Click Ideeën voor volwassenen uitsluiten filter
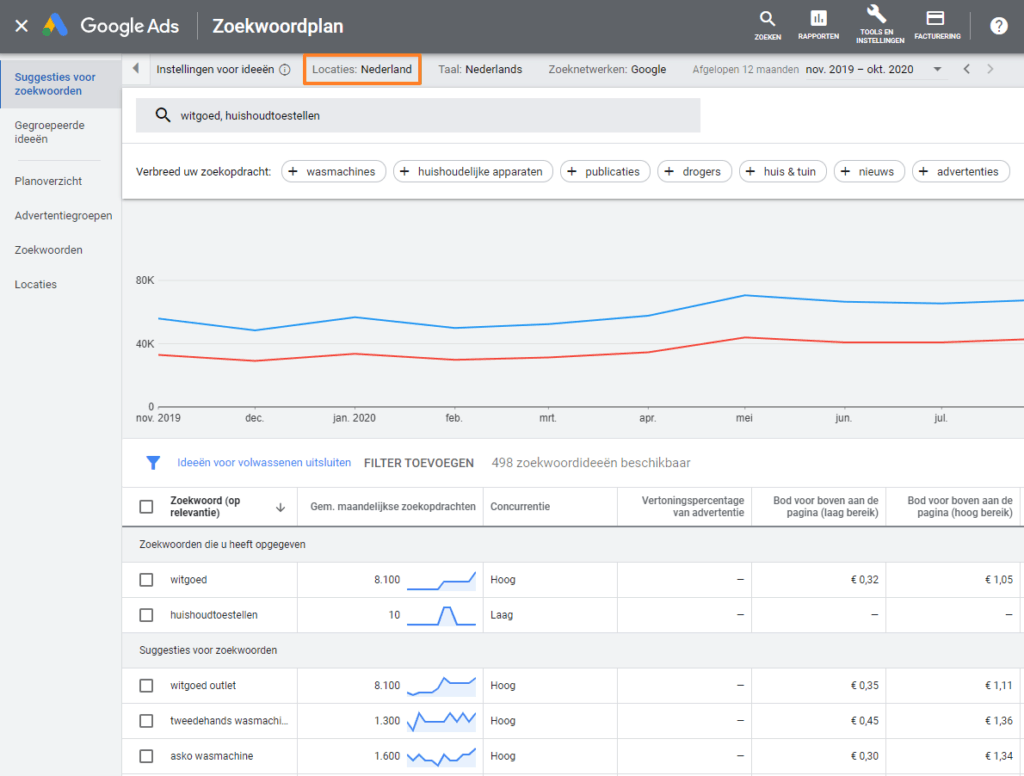The width and height of the screenshot is (1024, 776). click(x=264, y=462)
